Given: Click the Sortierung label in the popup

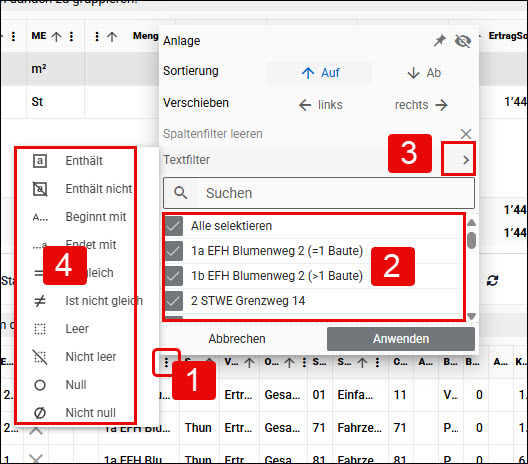Looking at the screenshot, I should pos(191,71).
